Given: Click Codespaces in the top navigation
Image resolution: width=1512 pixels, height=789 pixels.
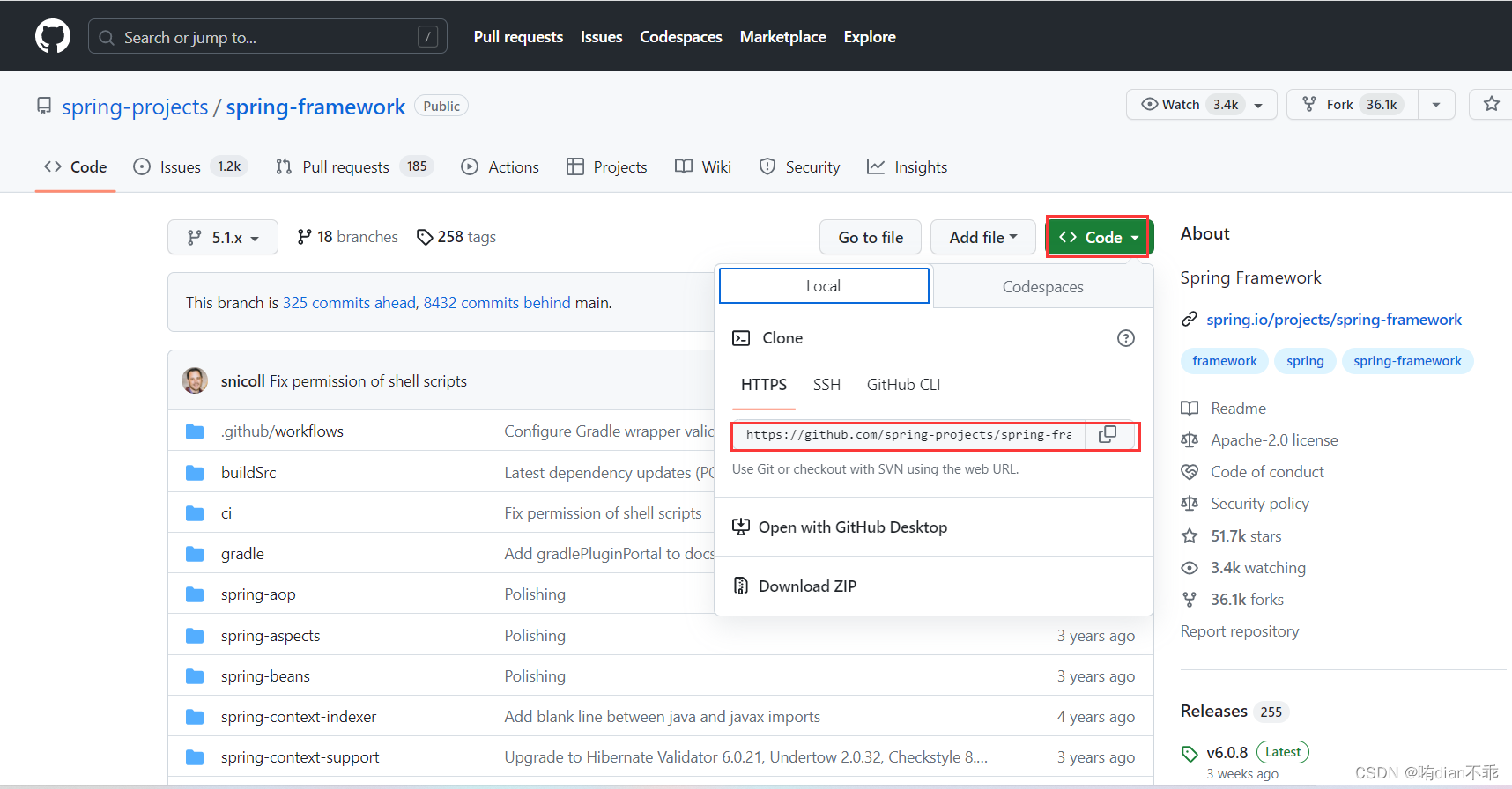Looking at the screenshot, I should [680, 37].
